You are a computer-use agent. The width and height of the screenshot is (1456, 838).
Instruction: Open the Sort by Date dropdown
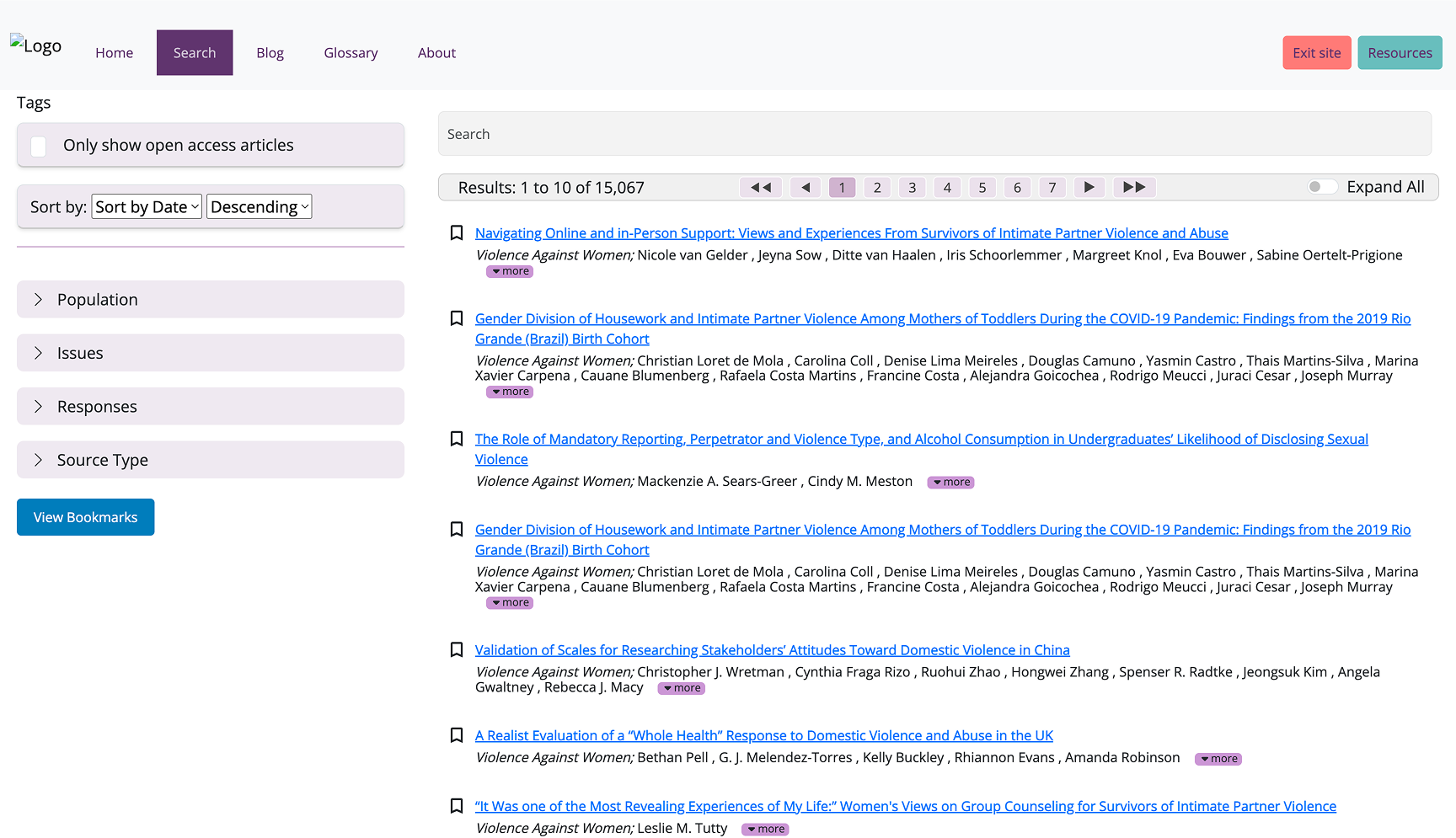(x=147, y=206)
